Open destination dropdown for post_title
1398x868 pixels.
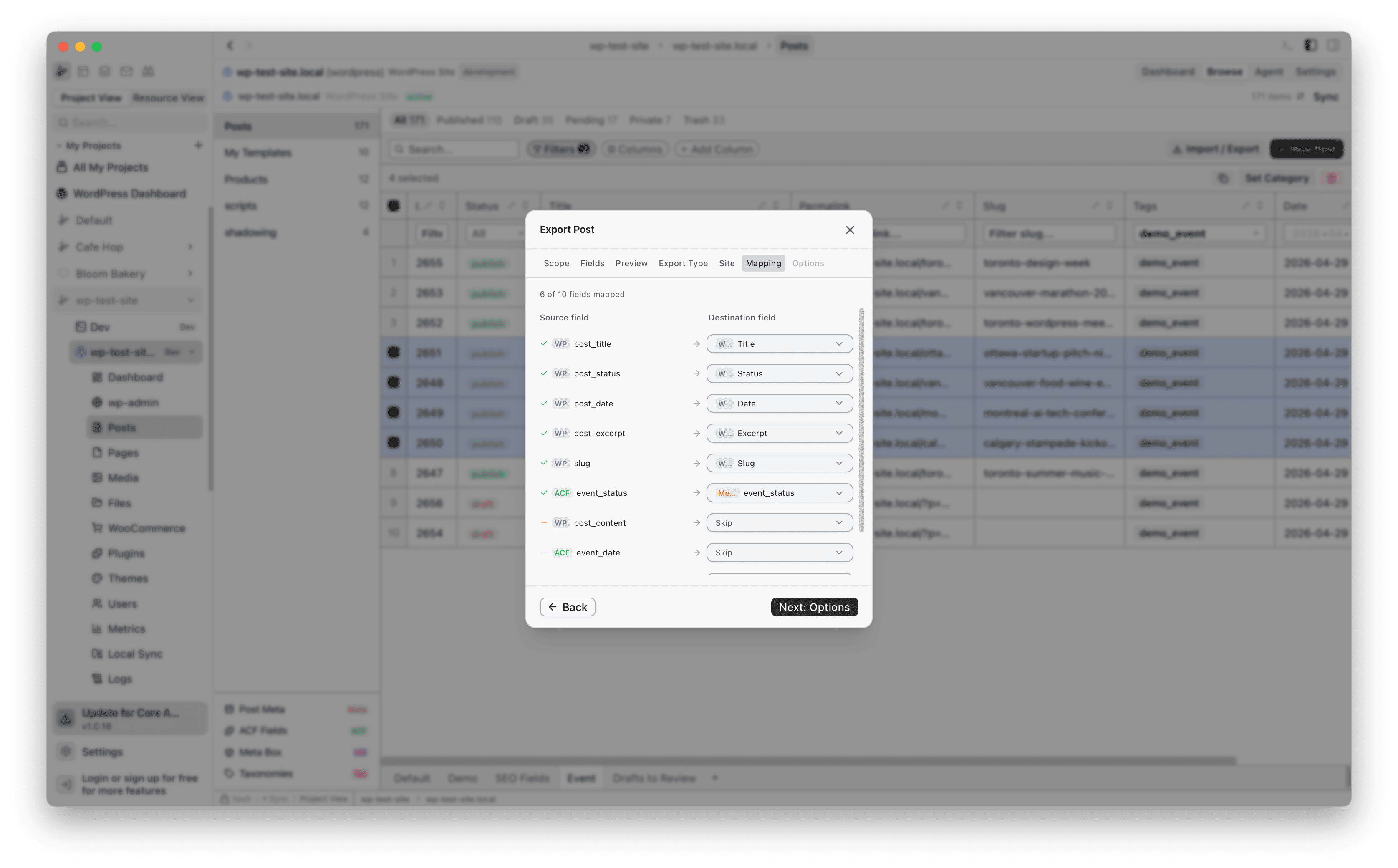[779, 344]
